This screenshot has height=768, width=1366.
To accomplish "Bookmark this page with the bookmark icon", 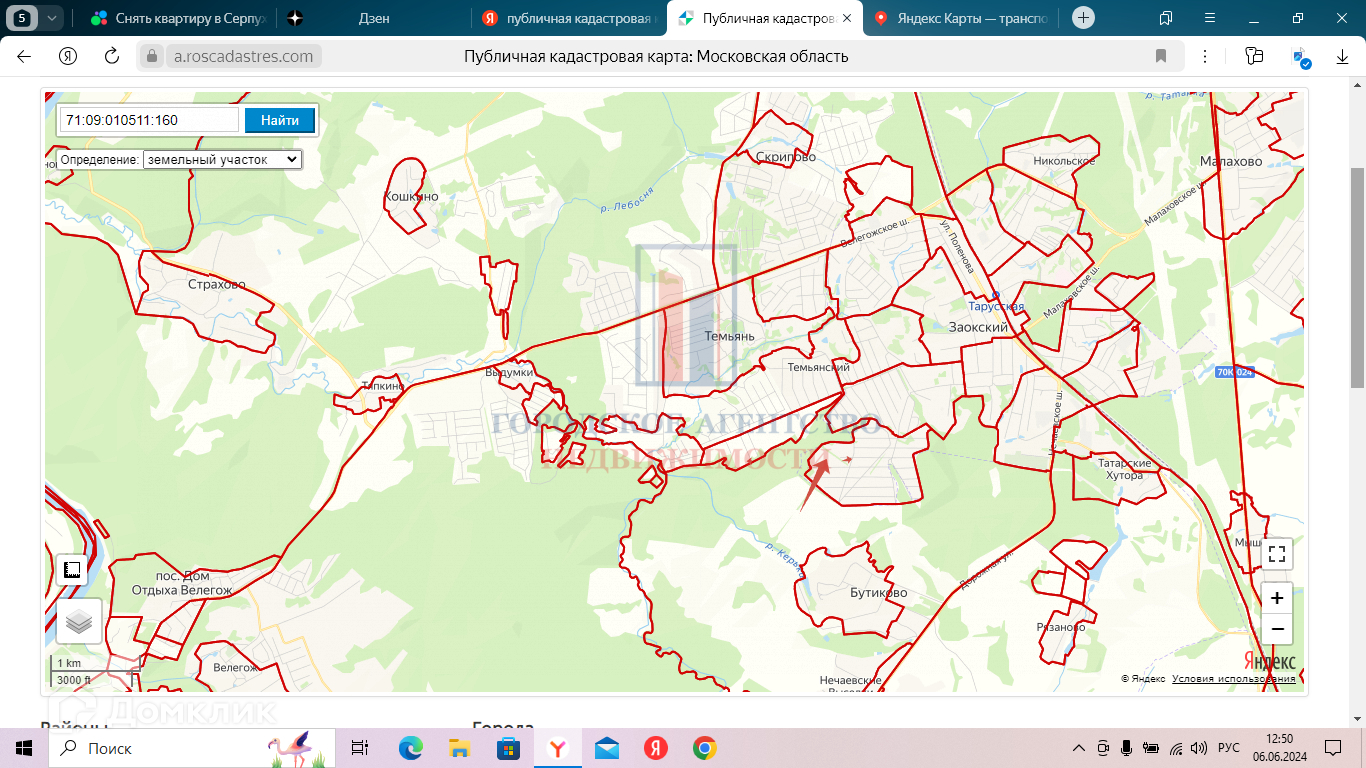I will [x=1161, y=57].
